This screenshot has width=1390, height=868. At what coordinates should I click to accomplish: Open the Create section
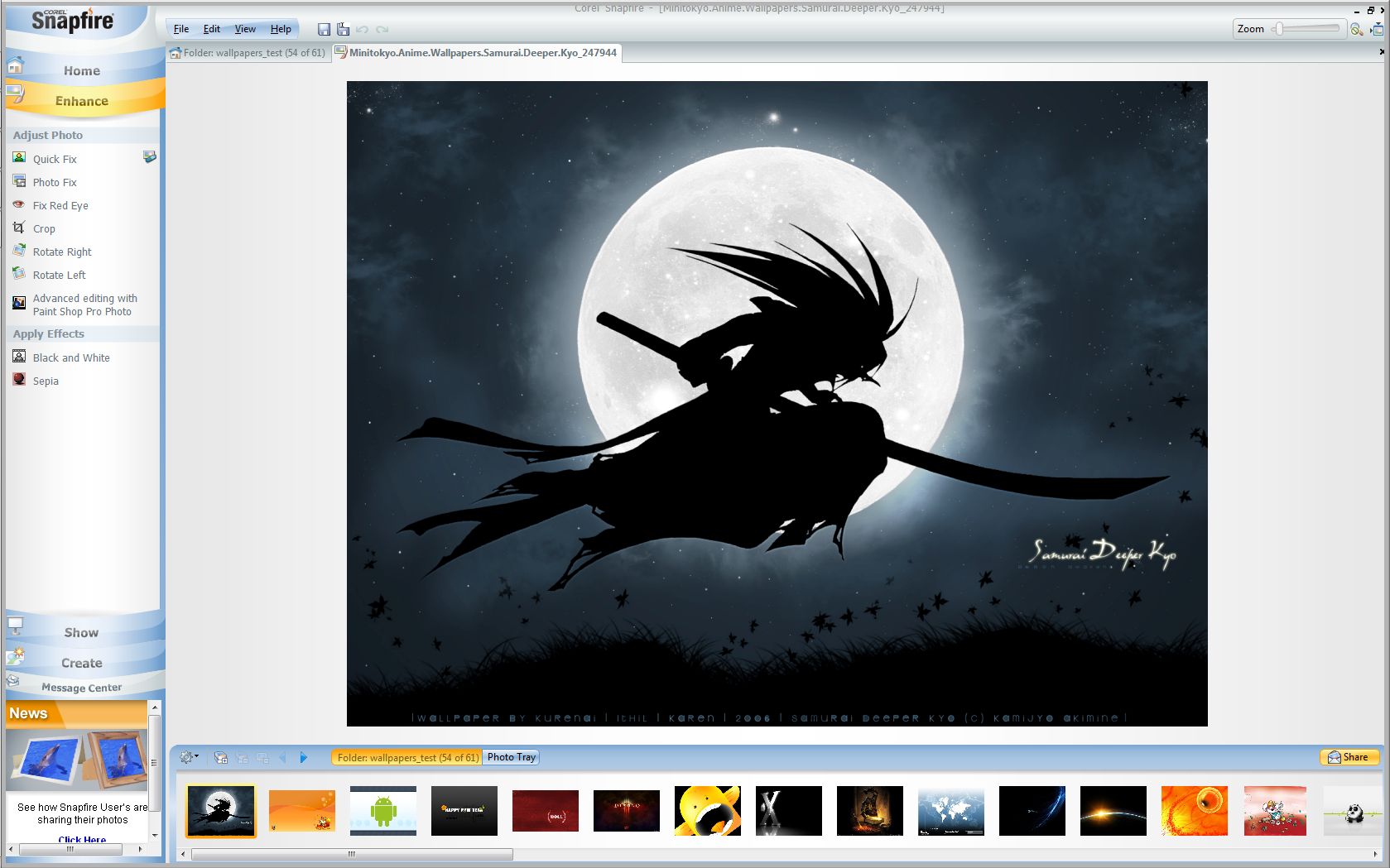[82, 664]
